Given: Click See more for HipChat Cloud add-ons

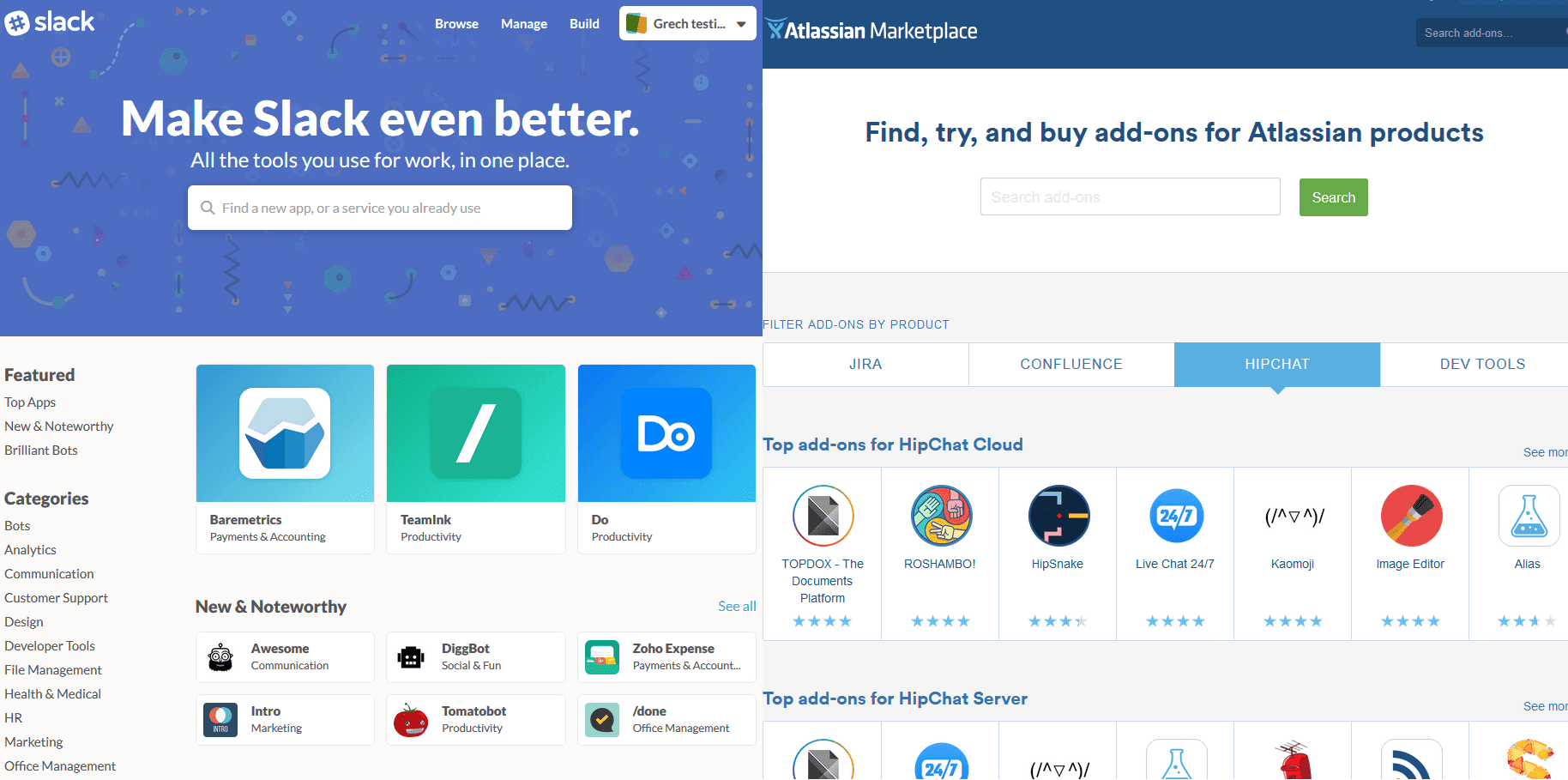Looking at the screenshot, I should [x=1545, y=452].
